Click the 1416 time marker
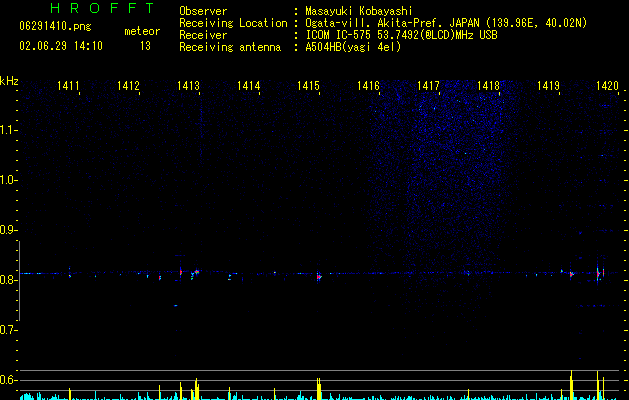This screenshot has height=400, width=629. coord(368,85)
